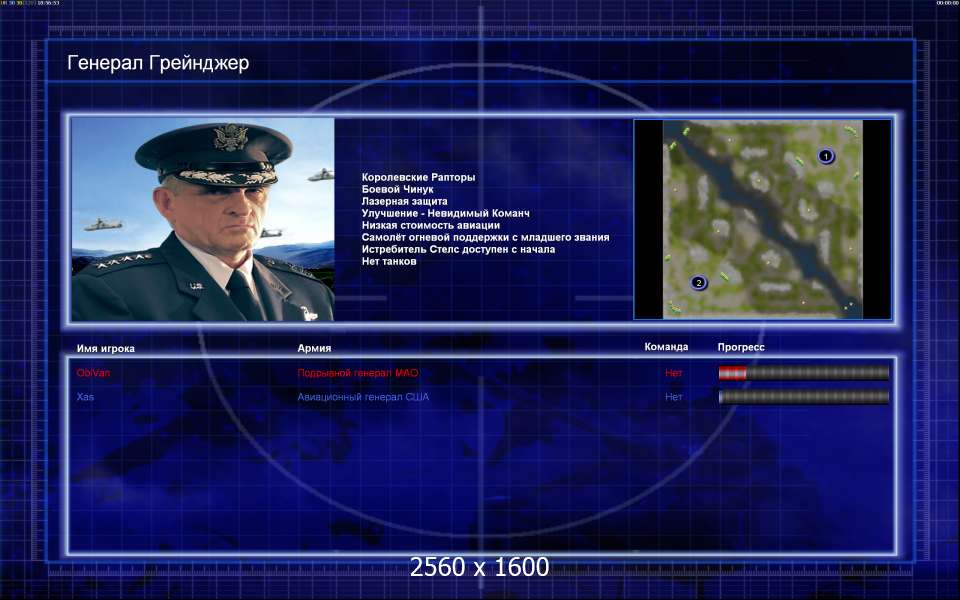The height and width of the screenshot is (600, 960).
Task: Click the 'Армия' column header
Action: [x=314, y=348]
